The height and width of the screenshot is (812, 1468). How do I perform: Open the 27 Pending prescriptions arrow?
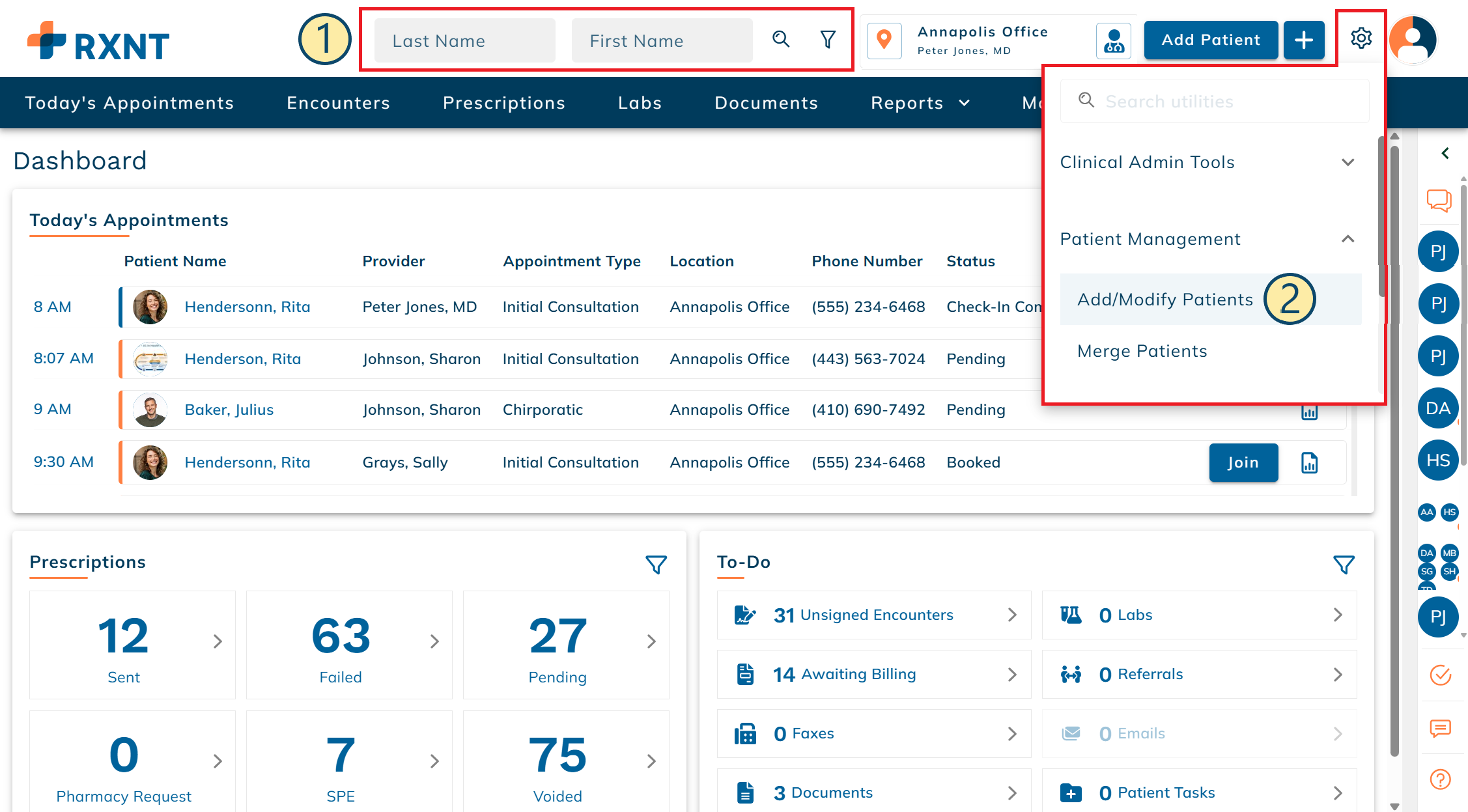[652, 641]
